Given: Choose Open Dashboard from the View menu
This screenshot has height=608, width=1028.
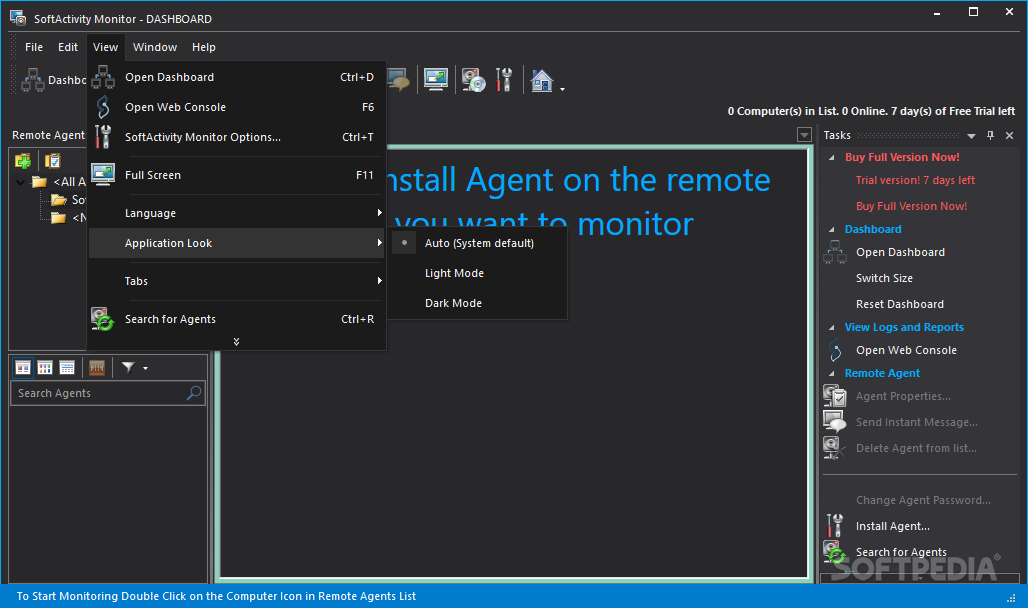Looking at the screenshot, I should click(x=236, y=77).
